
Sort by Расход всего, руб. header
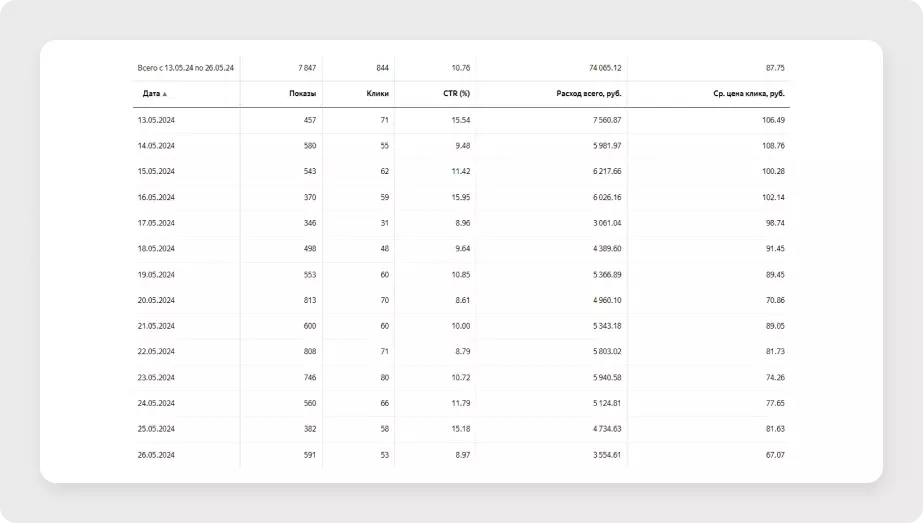click(589, 94)
